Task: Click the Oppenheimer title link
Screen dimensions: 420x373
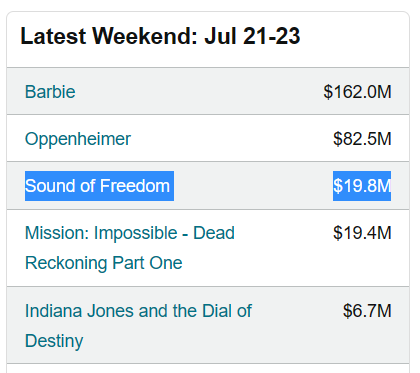Action: pos(78,139)
